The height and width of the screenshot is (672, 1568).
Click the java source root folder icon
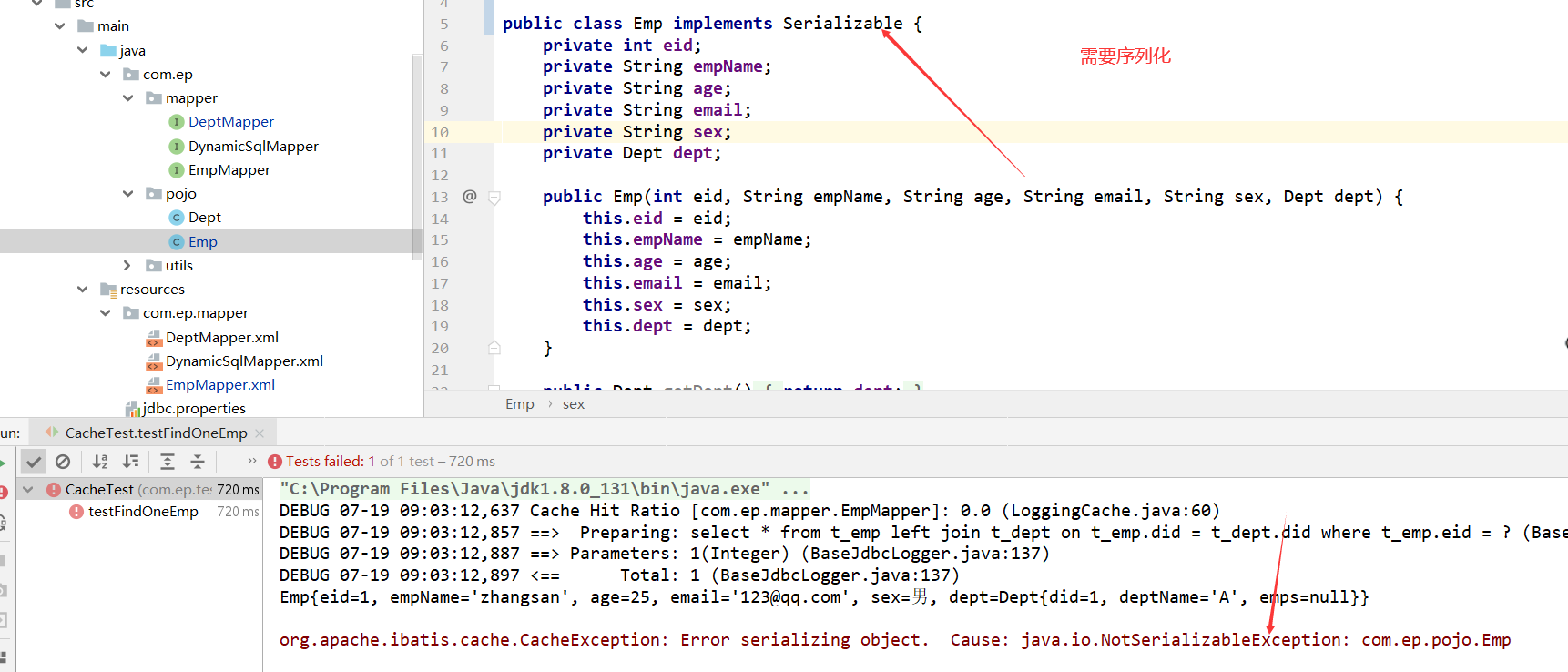(x=108, y=50)
